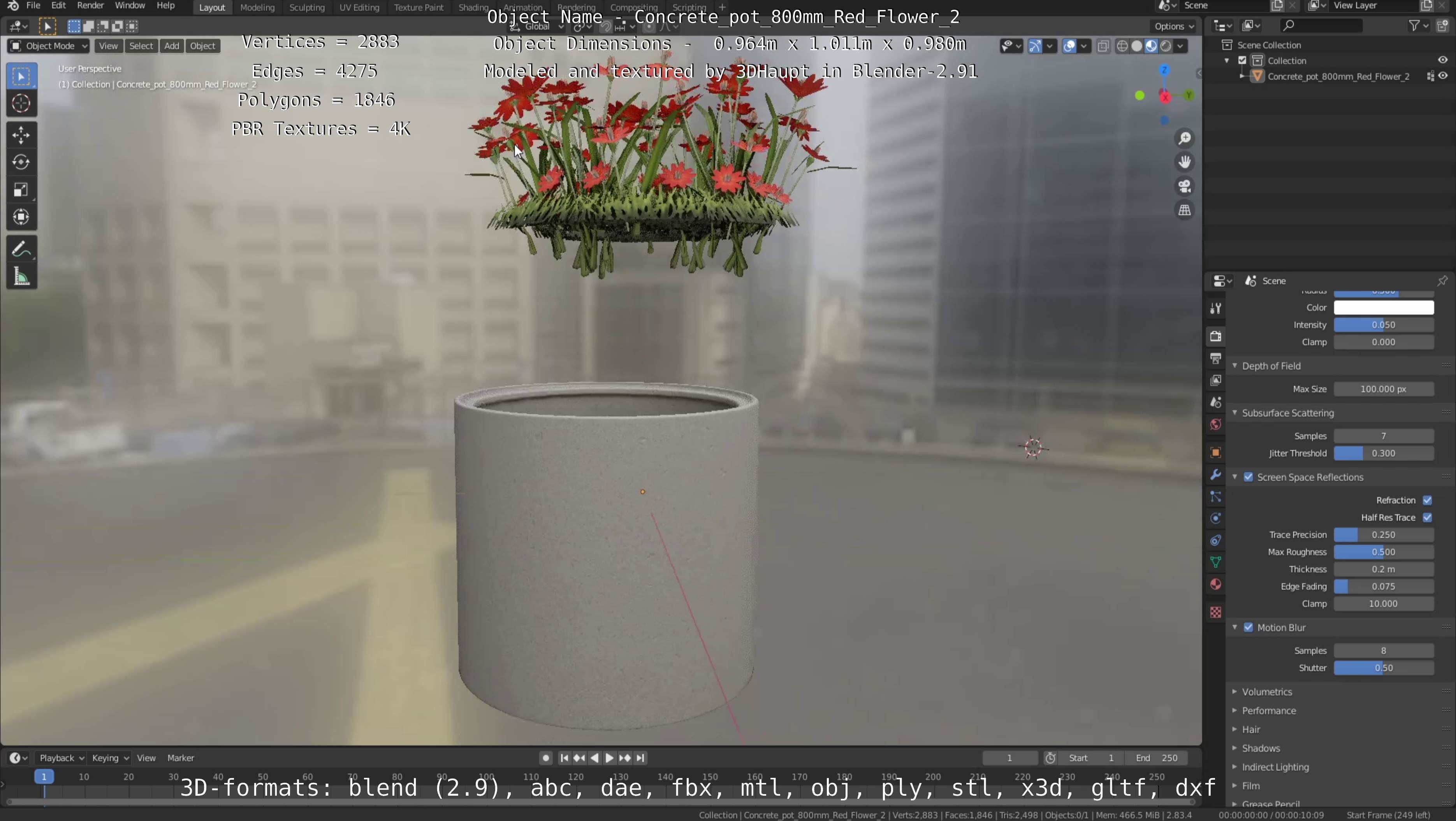Switch to the Texture Paint workspace tab

(419, 7)
